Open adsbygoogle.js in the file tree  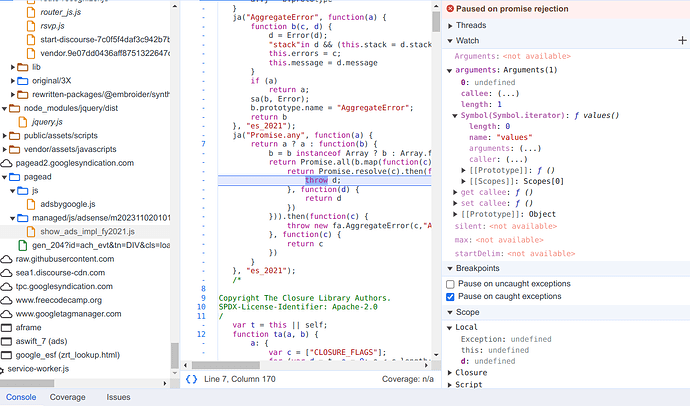[68, 204]
